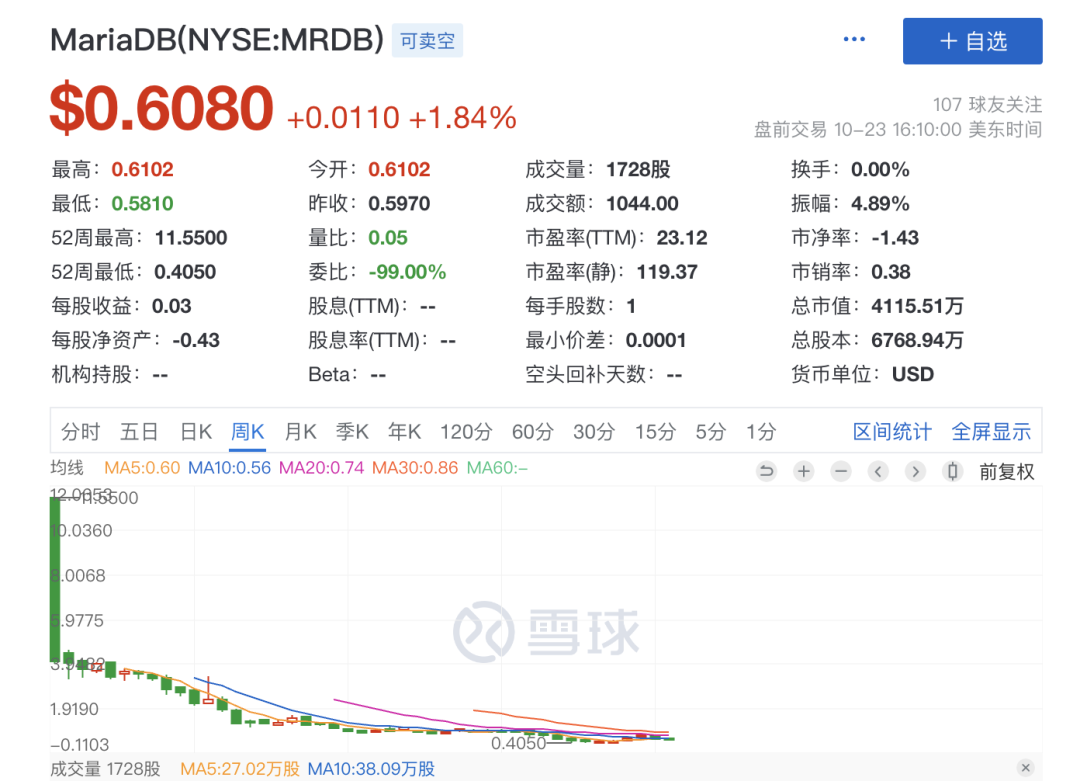Switch chart to 五日 five-day view
The width and height of the screenshot is (1080, 781).
click(x=139, y=432)
